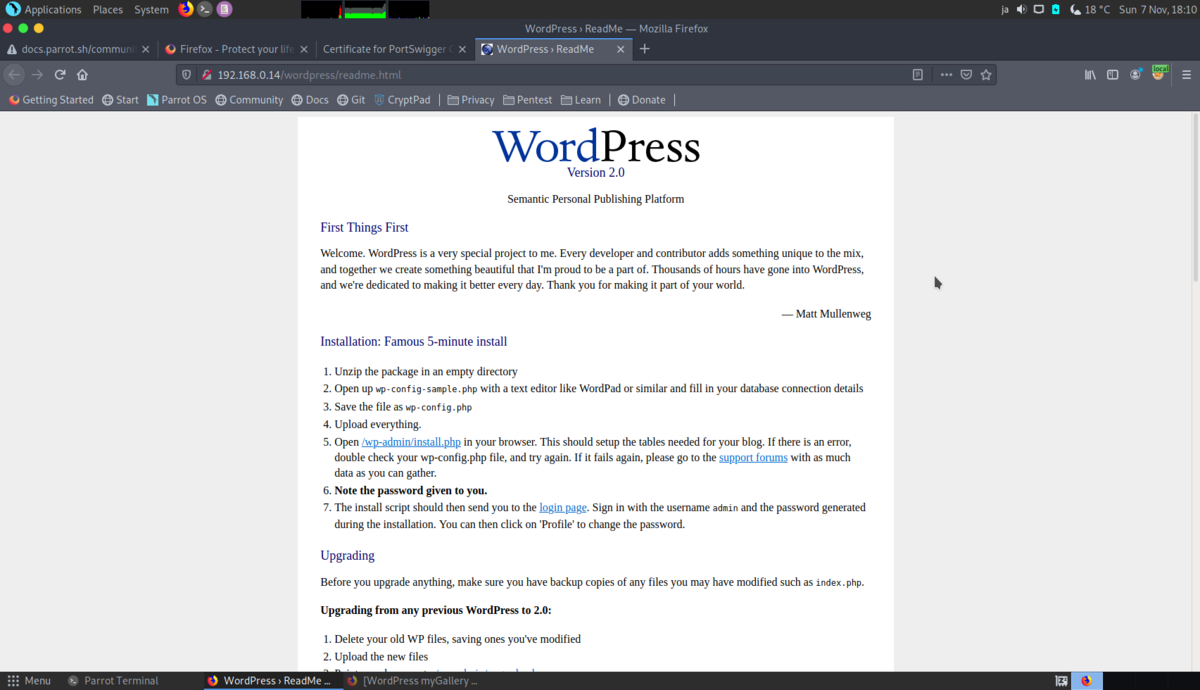
Task: Open the Parrot OS bookmark
Action: [x=176, y=100]
